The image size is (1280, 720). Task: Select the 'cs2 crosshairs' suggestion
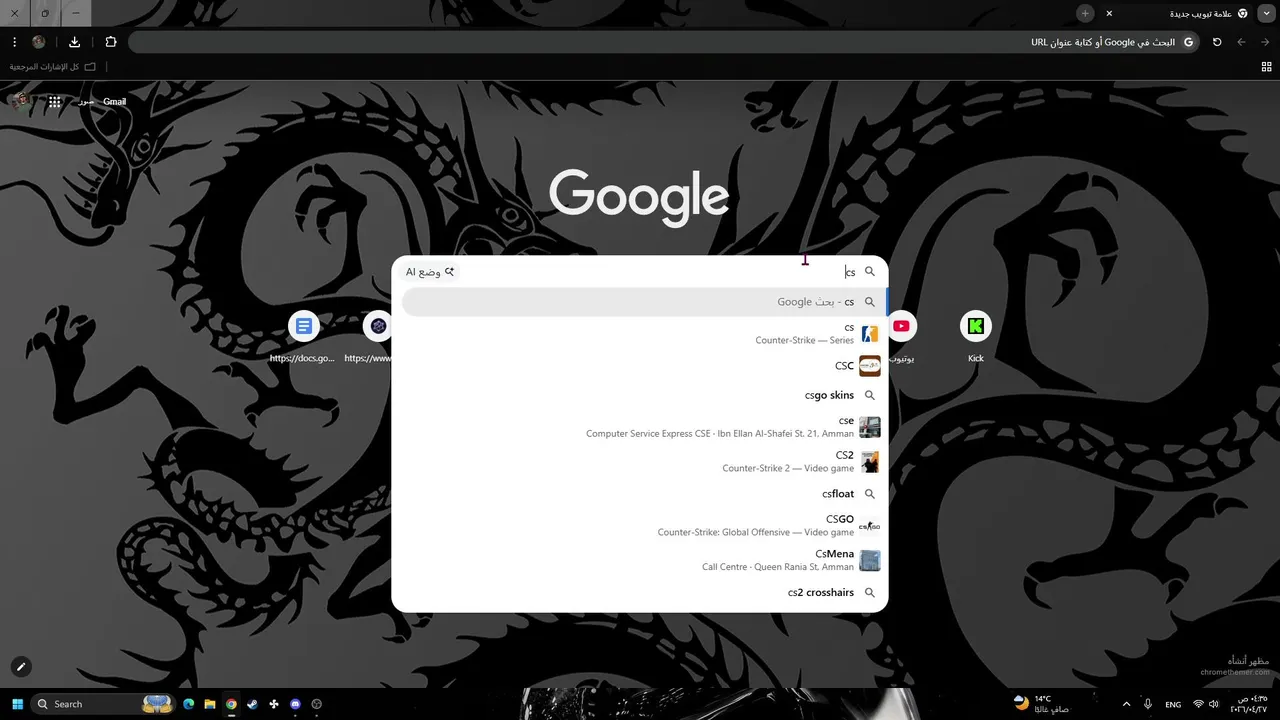click(x=640, y=593)
